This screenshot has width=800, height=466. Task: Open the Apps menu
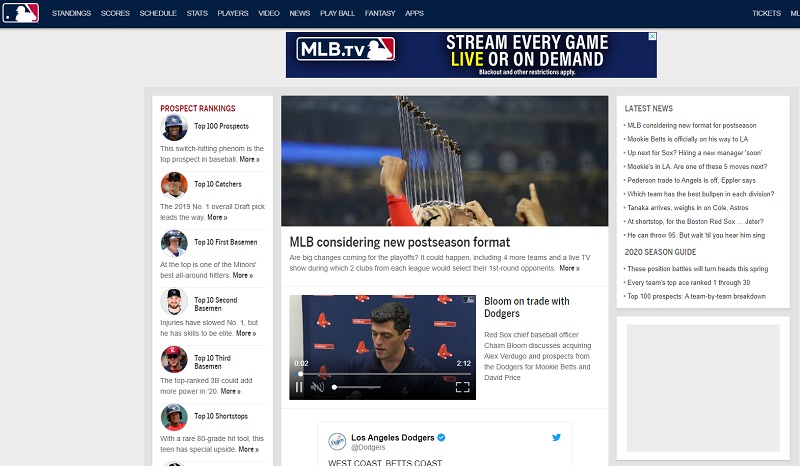[414, 13]
